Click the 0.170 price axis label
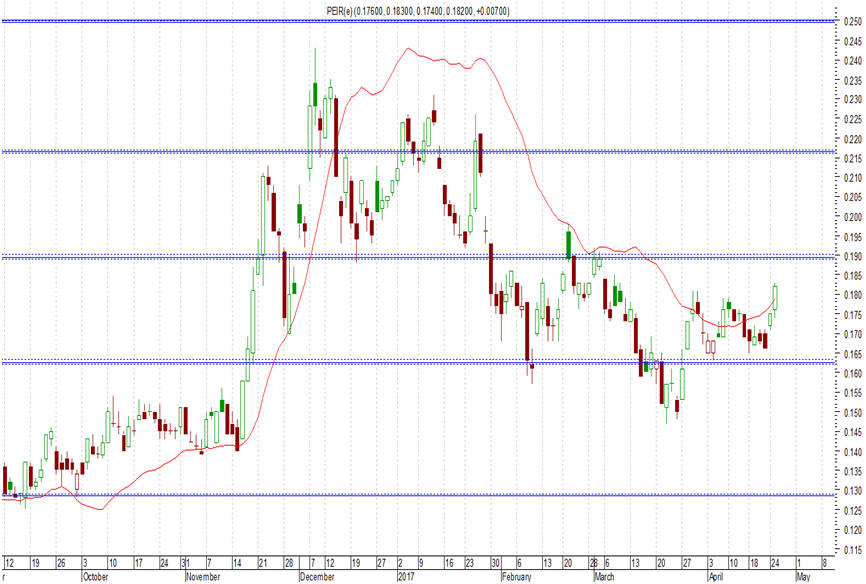The image size is (866, 584). point(853,334)
